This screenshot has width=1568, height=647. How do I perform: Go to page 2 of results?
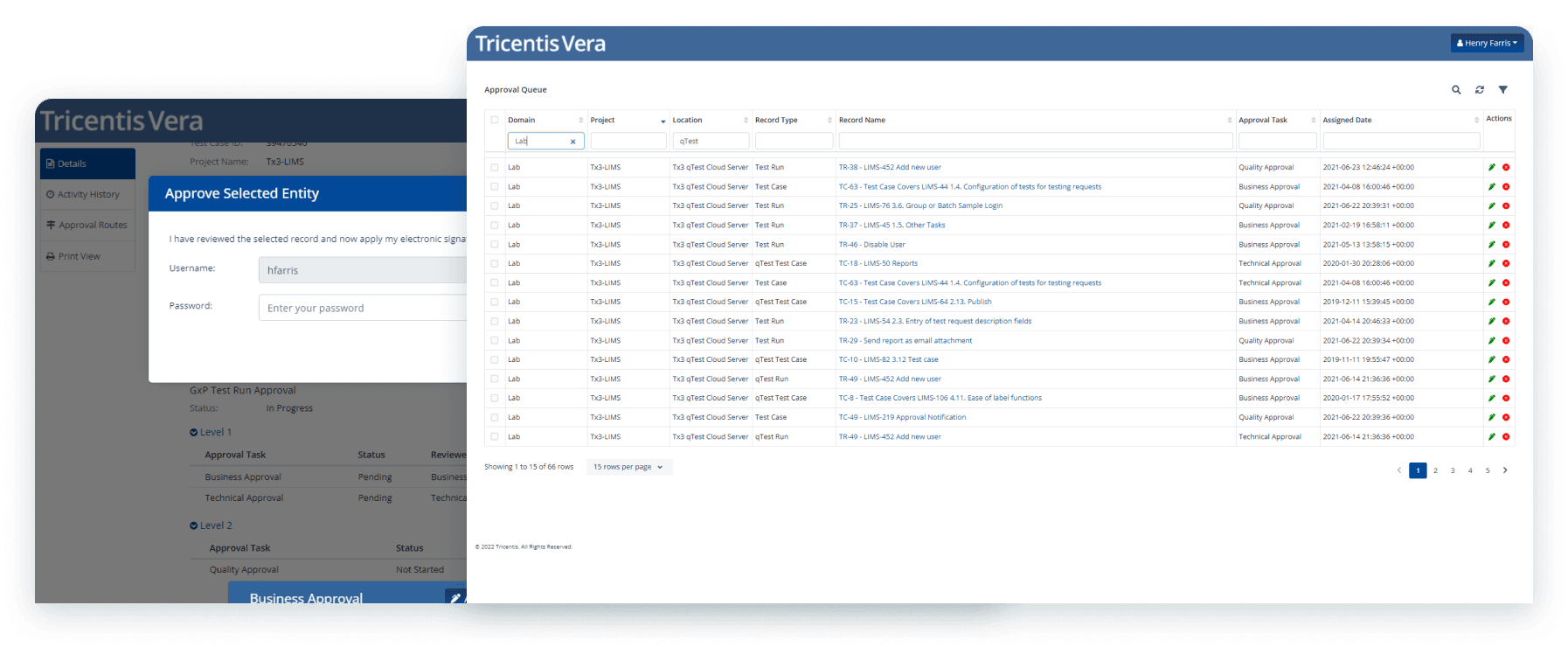(x=1435, y=470)
